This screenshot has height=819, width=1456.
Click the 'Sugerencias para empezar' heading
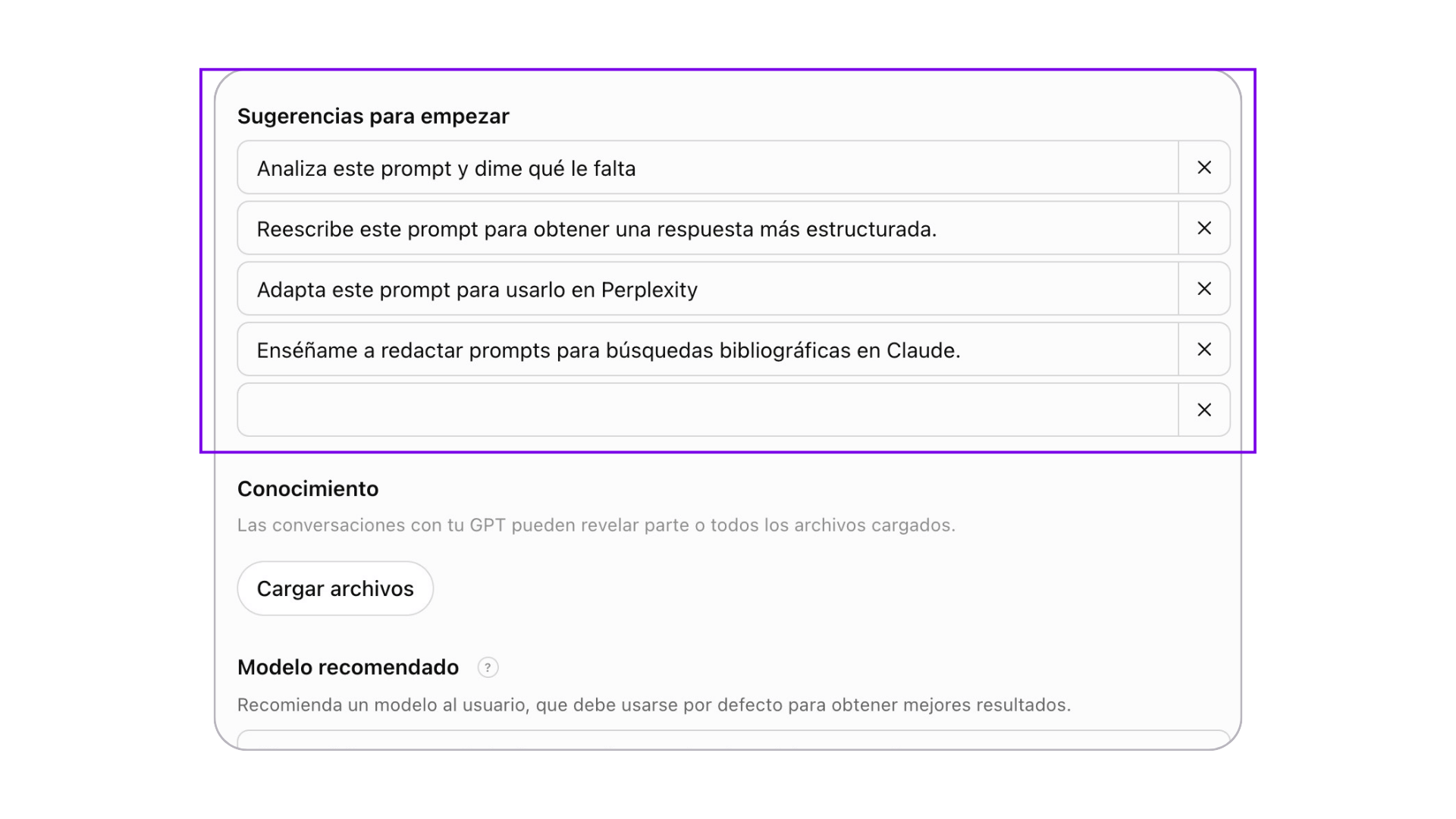pyautogui.click(x=373, y=116)
